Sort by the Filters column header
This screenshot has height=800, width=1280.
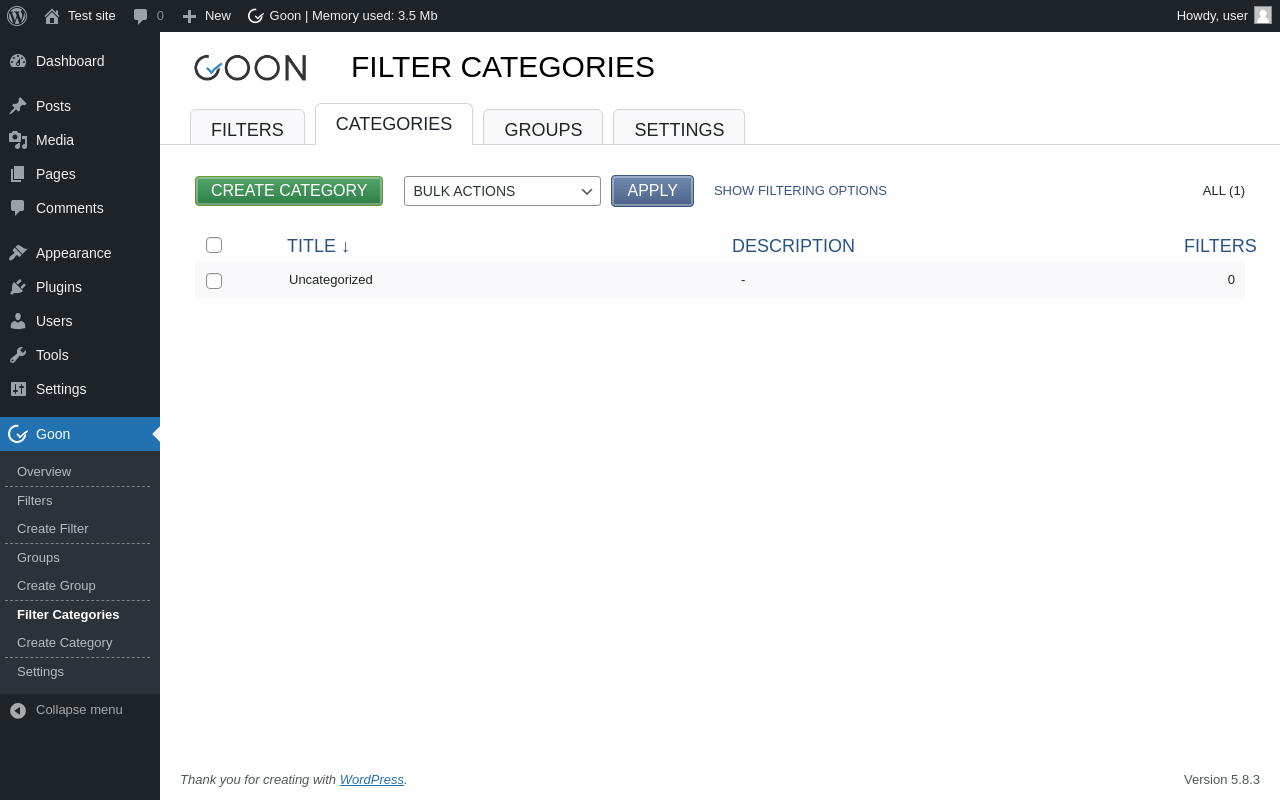(x=1220, y=246)
